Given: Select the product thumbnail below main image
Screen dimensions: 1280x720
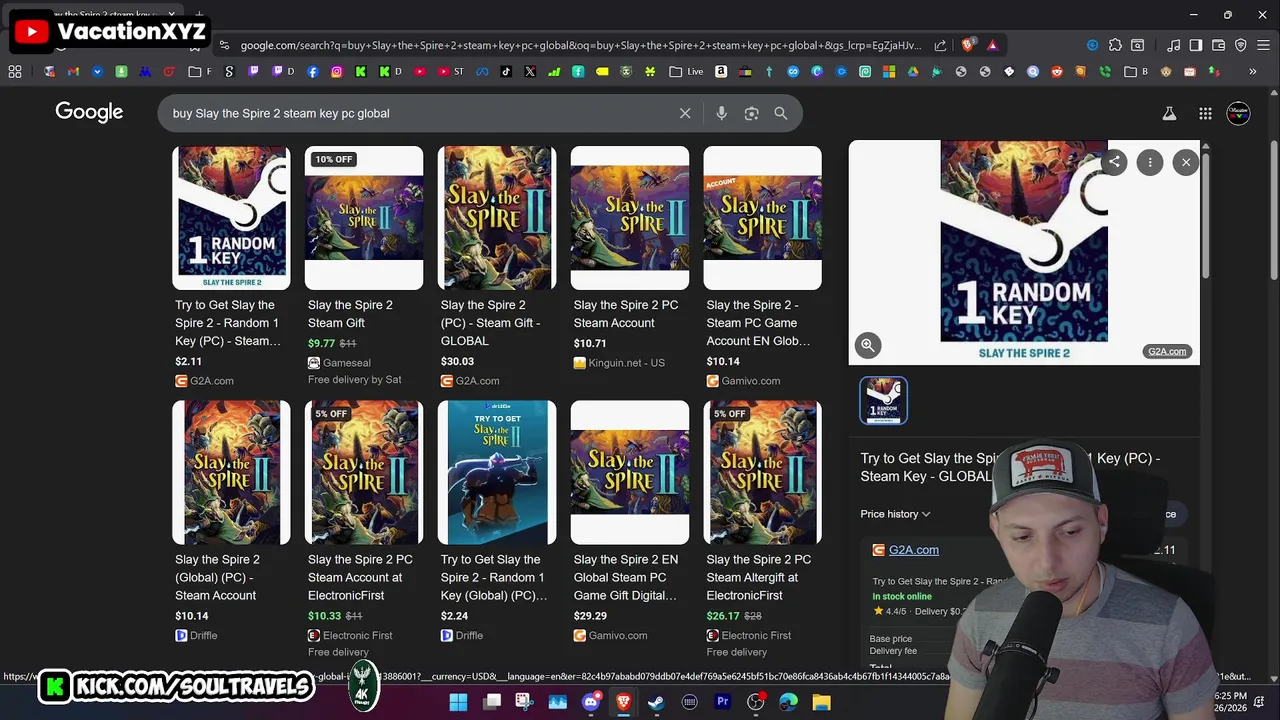Looking at the screenshot, I should 884,400.
